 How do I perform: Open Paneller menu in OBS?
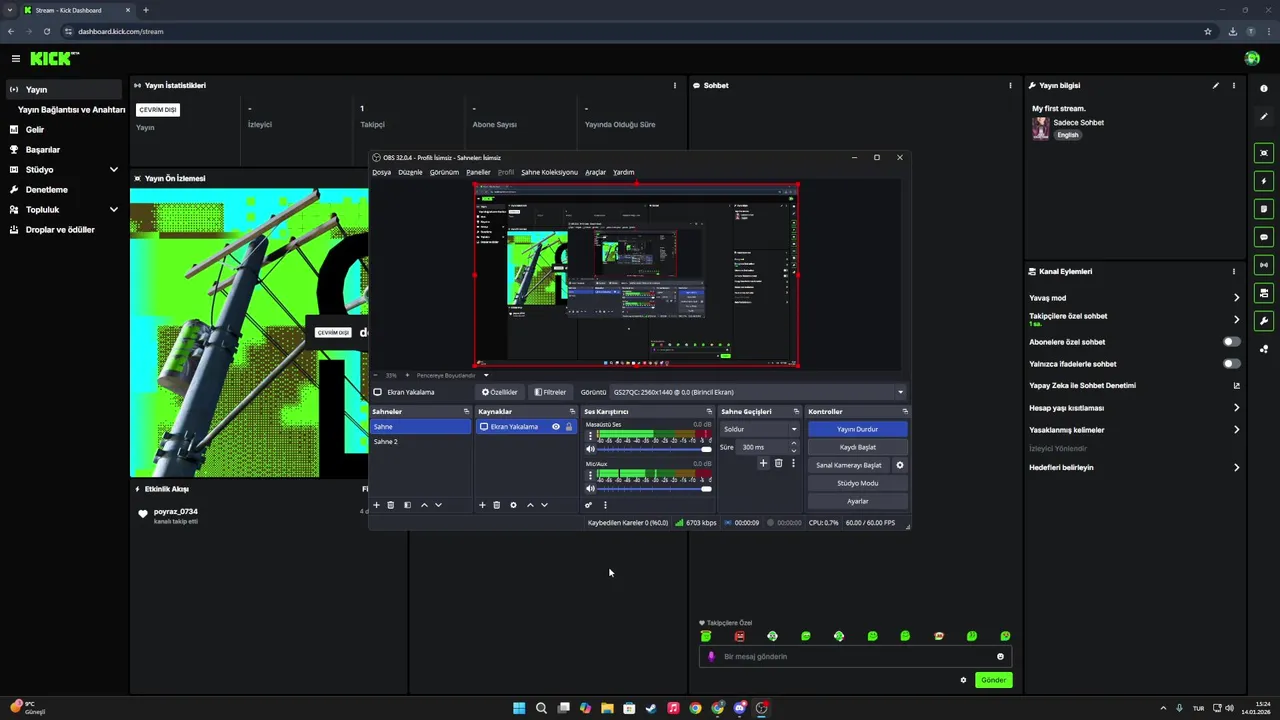pyautogui.click(x=478, y=172)
